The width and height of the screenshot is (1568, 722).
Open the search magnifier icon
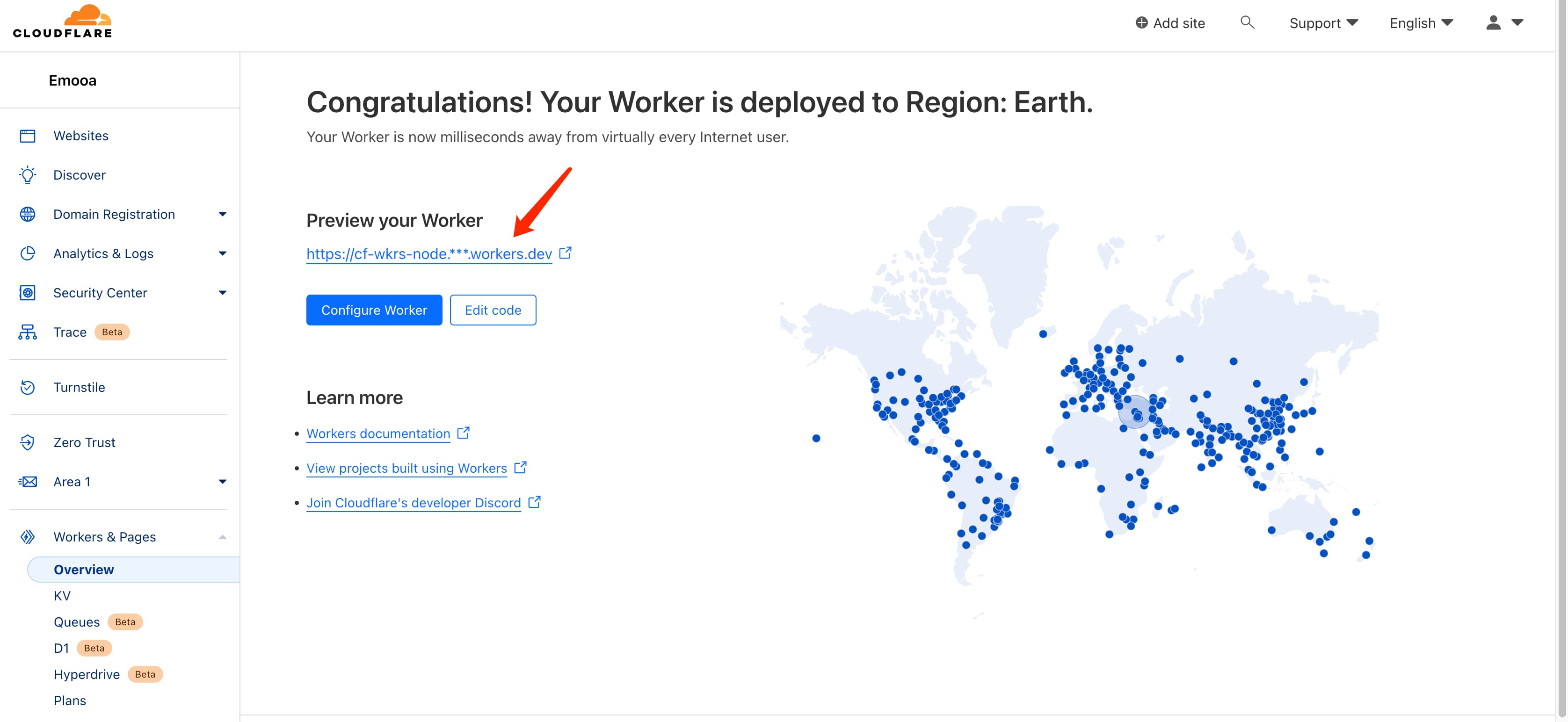tap(1247, 22)
